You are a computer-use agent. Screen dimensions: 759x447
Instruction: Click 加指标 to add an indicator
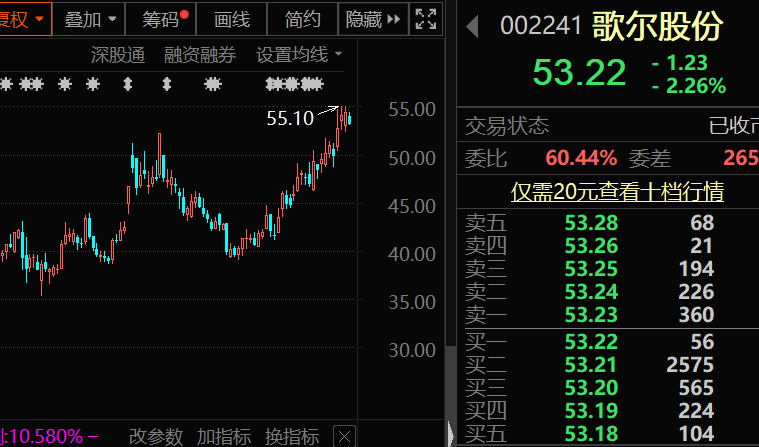pyautogui.click(x=224, y=437)
